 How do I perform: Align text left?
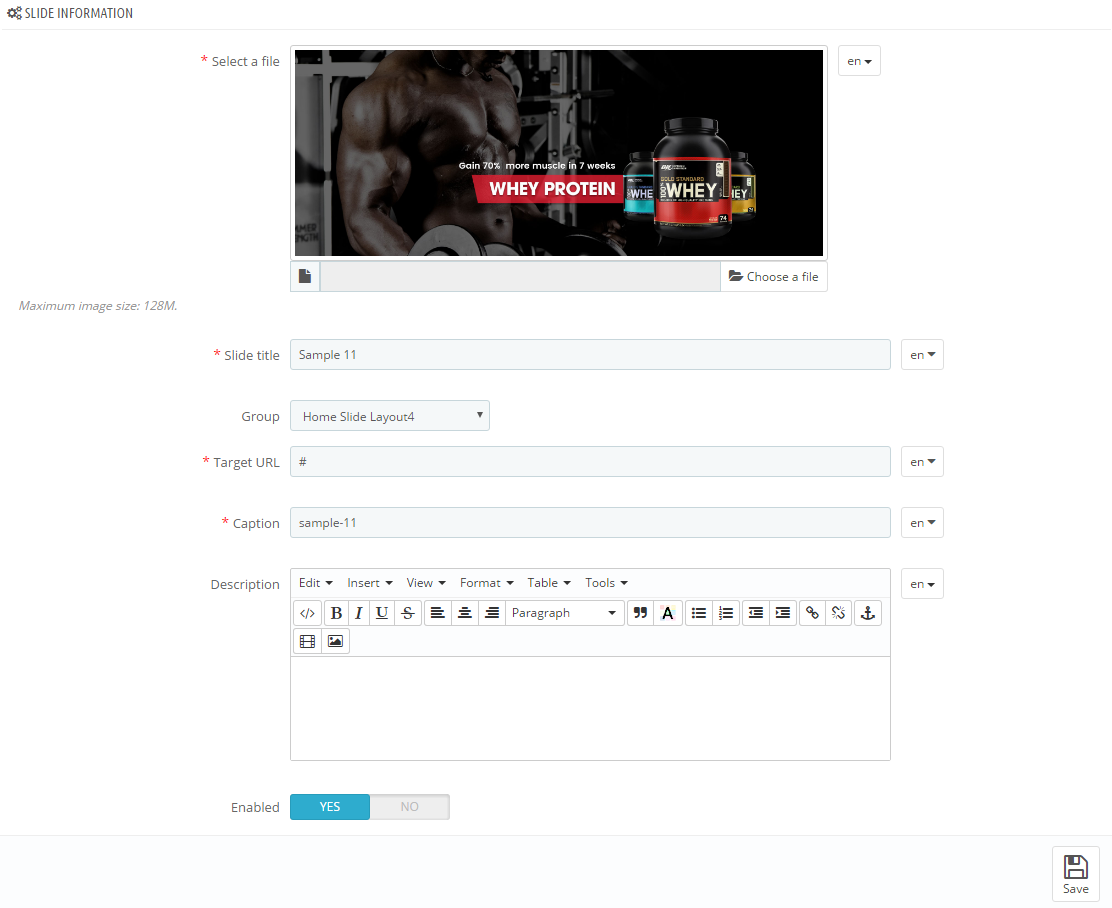pos(438,613)
